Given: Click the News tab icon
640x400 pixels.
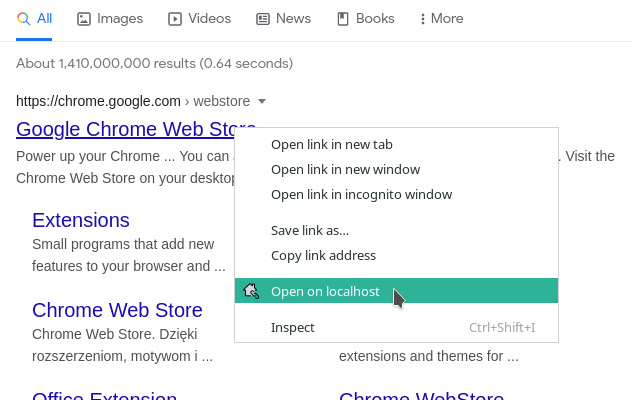Looking at the screenshot, I should (263, 19).
